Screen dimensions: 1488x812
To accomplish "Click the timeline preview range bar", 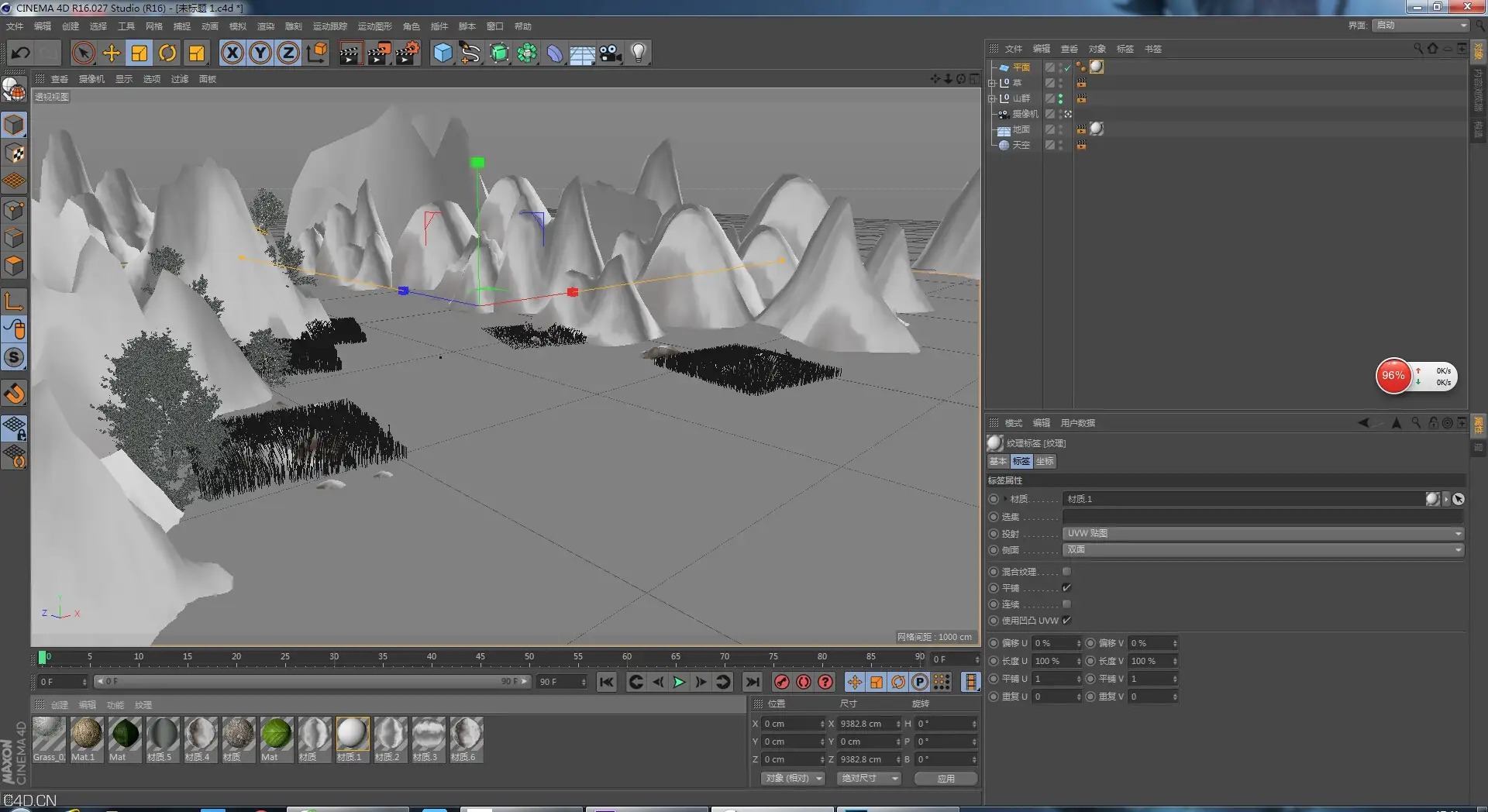I will click(x=312, y=682).
